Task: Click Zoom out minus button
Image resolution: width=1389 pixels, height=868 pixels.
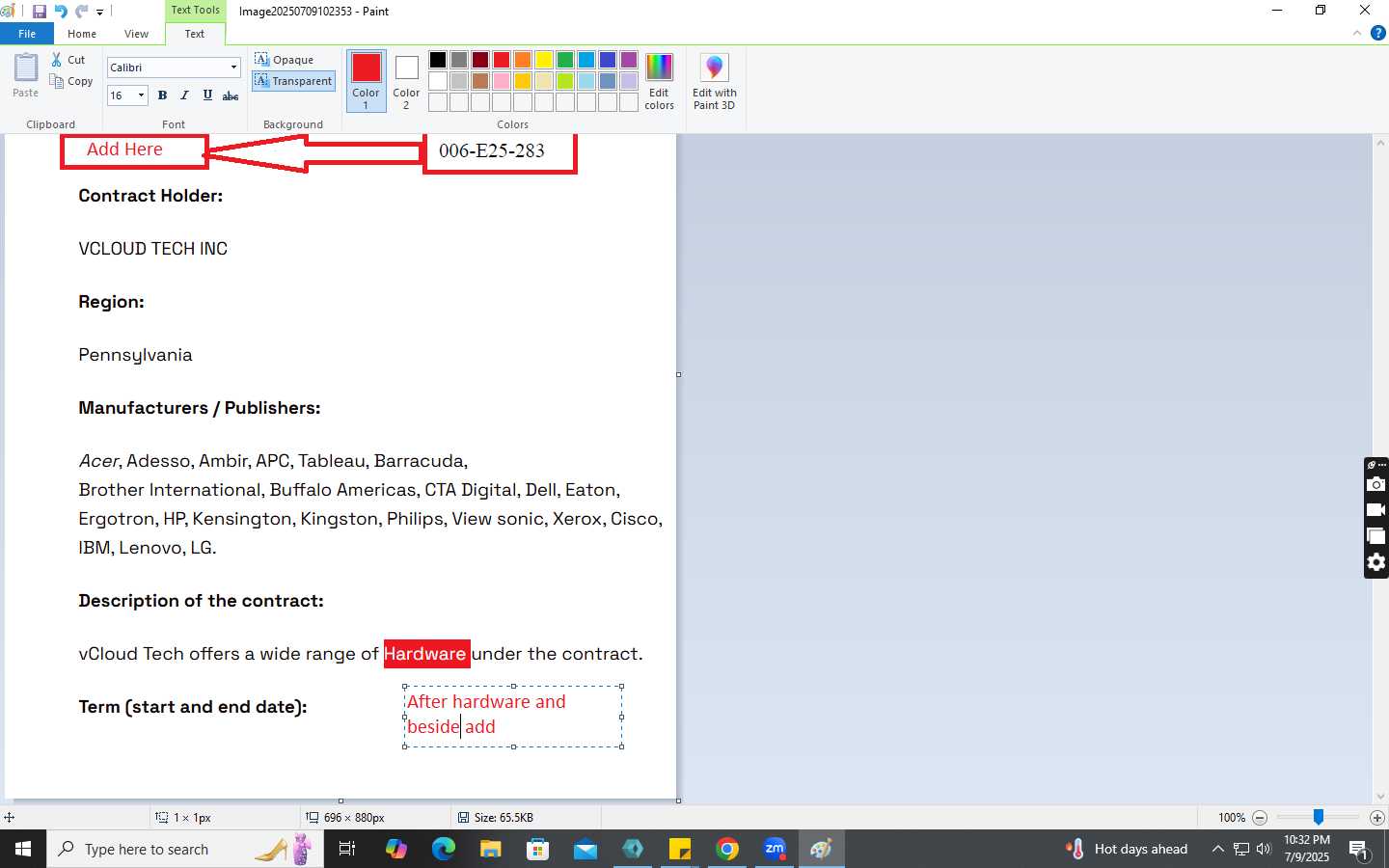Action: point(1260,818)
